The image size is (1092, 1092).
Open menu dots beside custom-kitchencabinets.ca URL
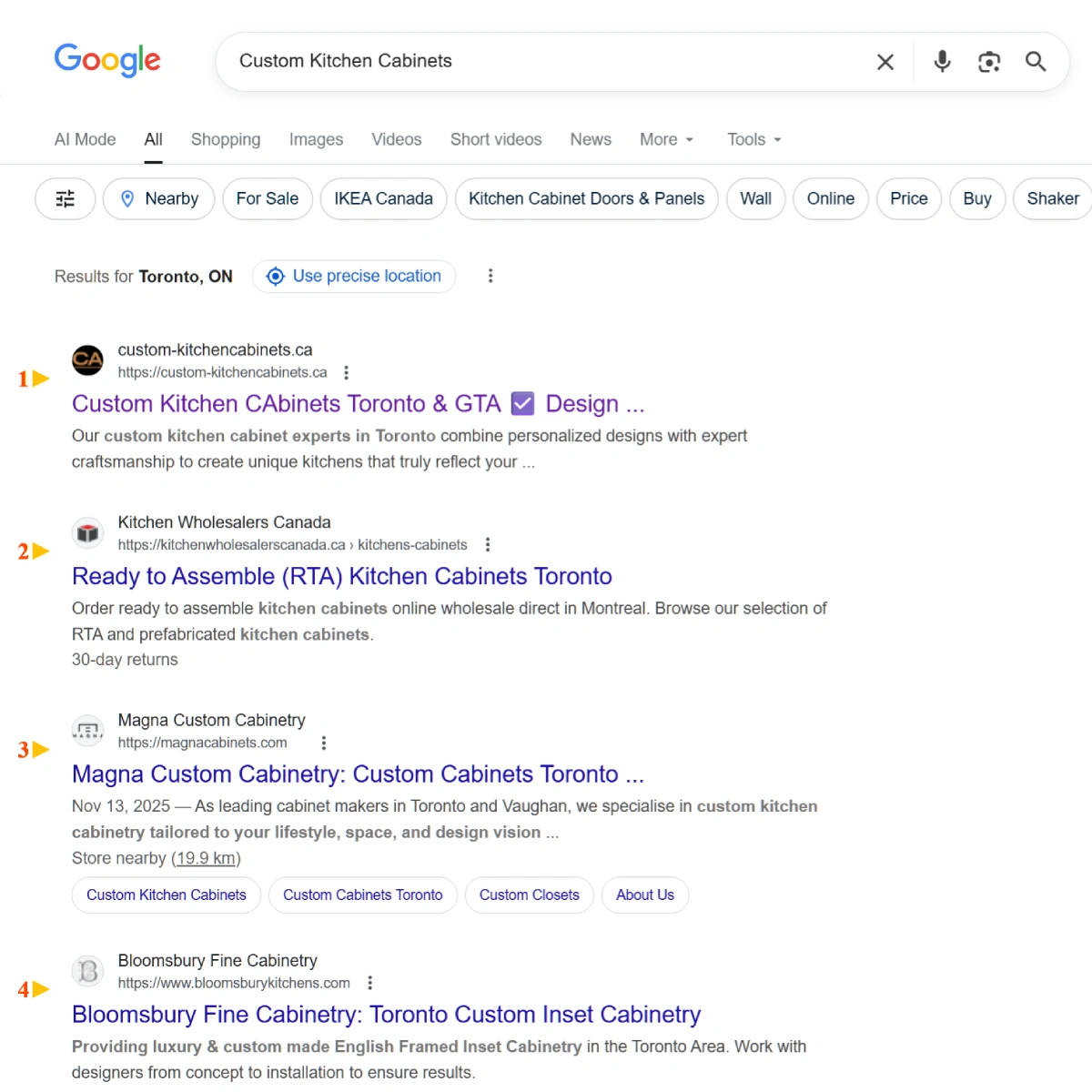coord(346,372)
